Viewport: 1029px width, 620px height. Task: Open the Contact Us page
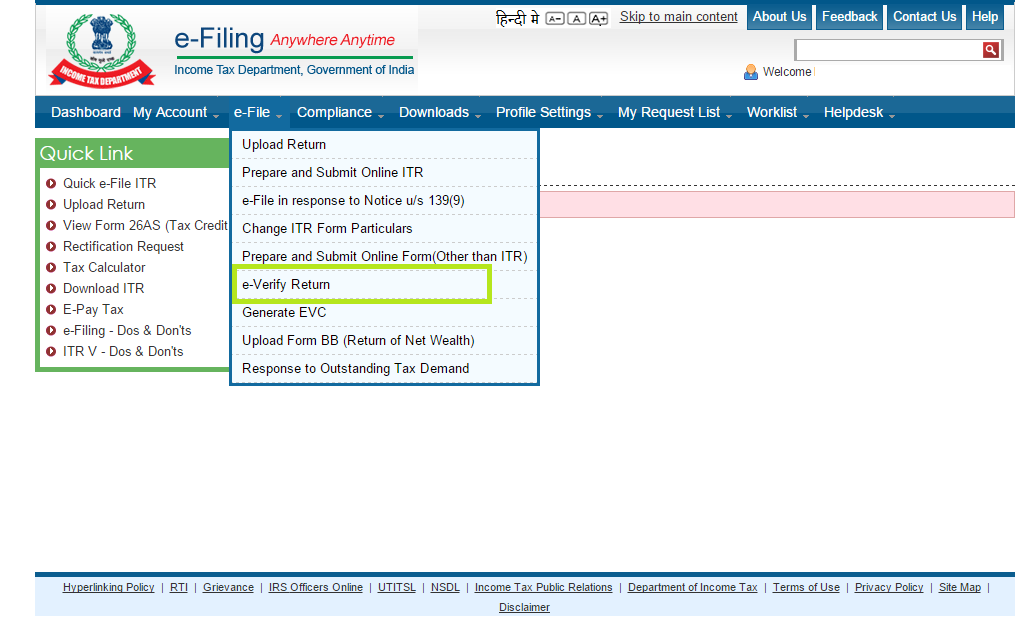[x=924, y=17]
